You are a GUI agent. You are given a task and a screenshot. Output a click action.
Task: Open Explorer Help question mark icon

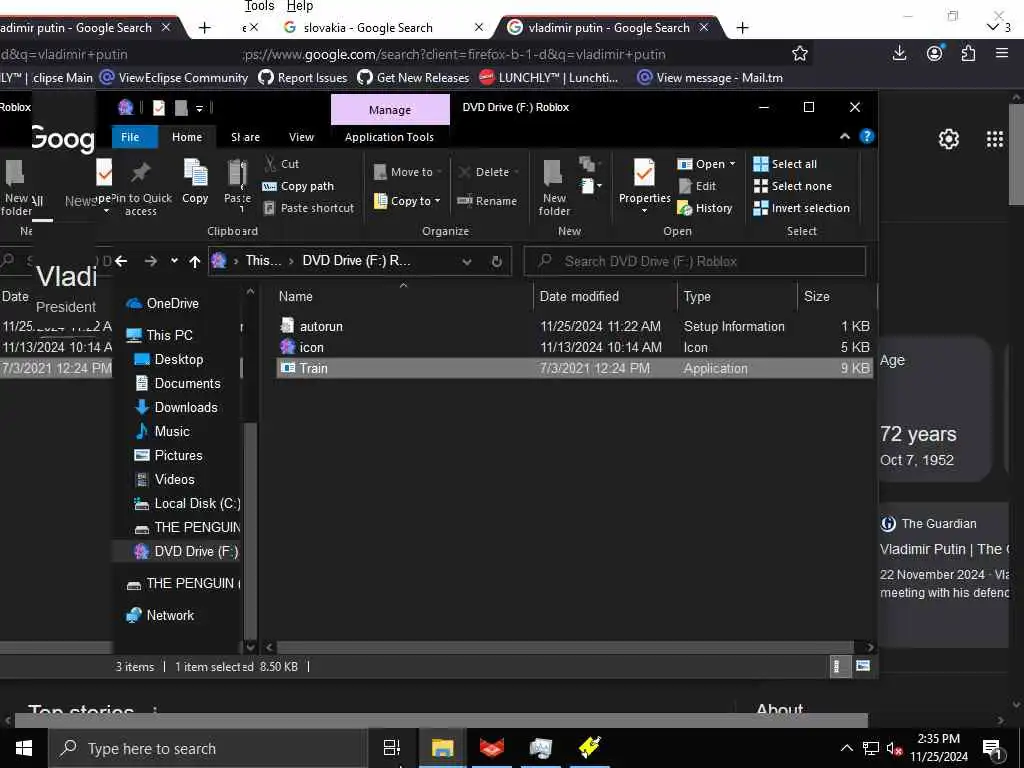click(x=867, y=136)
